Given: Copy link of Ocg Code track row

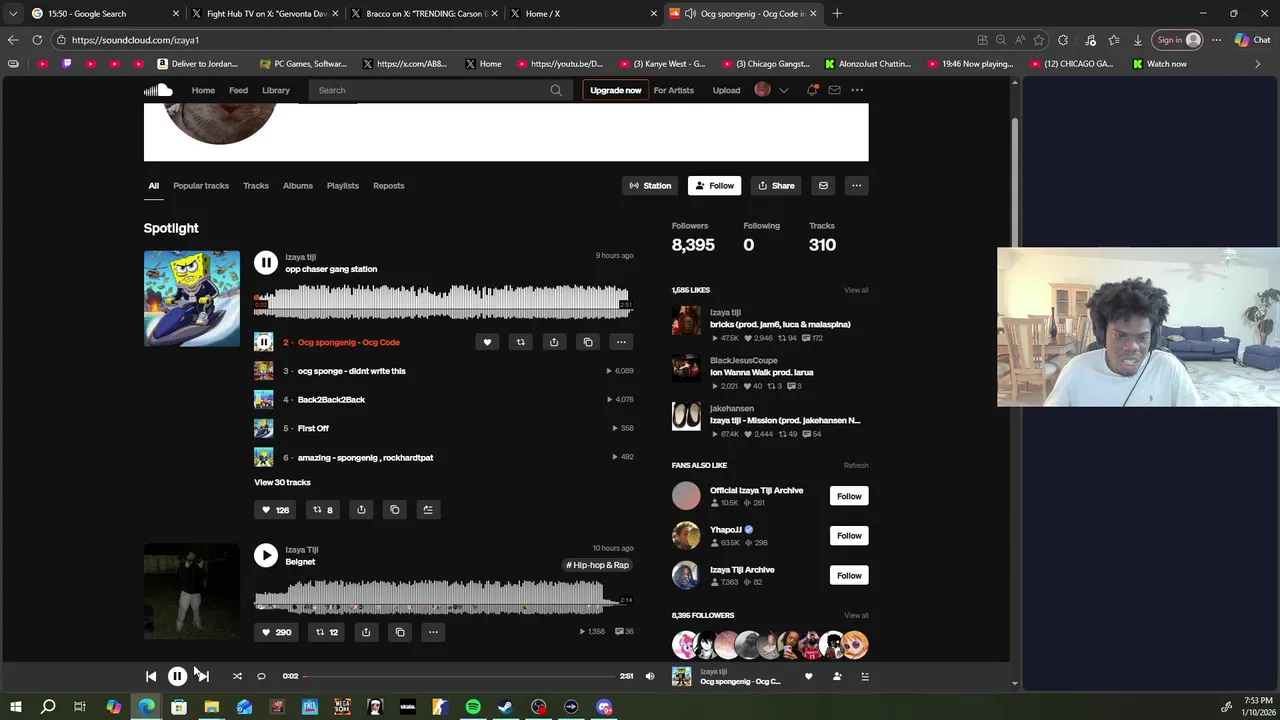Looking at the screenshot, I should tap(588, 342).
